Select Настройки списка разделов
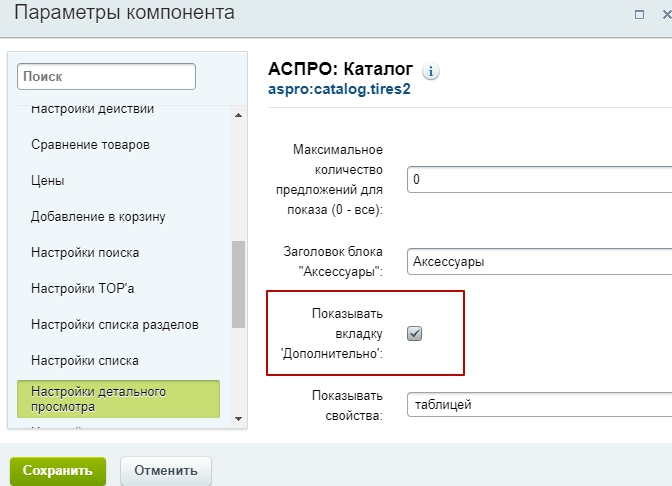Viewport: 672px width, 486px height. pyautogui.click(x=114, y=324)
